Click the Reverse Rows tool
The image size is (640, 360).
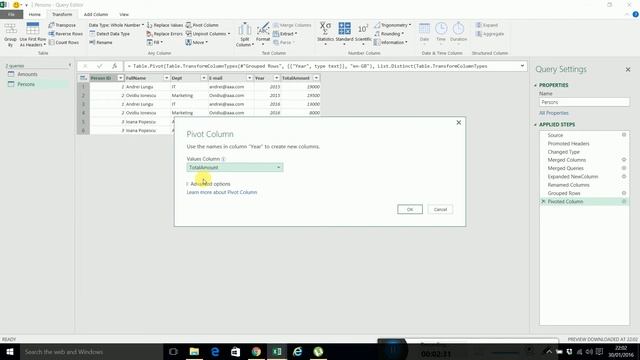tap(65, 34)
